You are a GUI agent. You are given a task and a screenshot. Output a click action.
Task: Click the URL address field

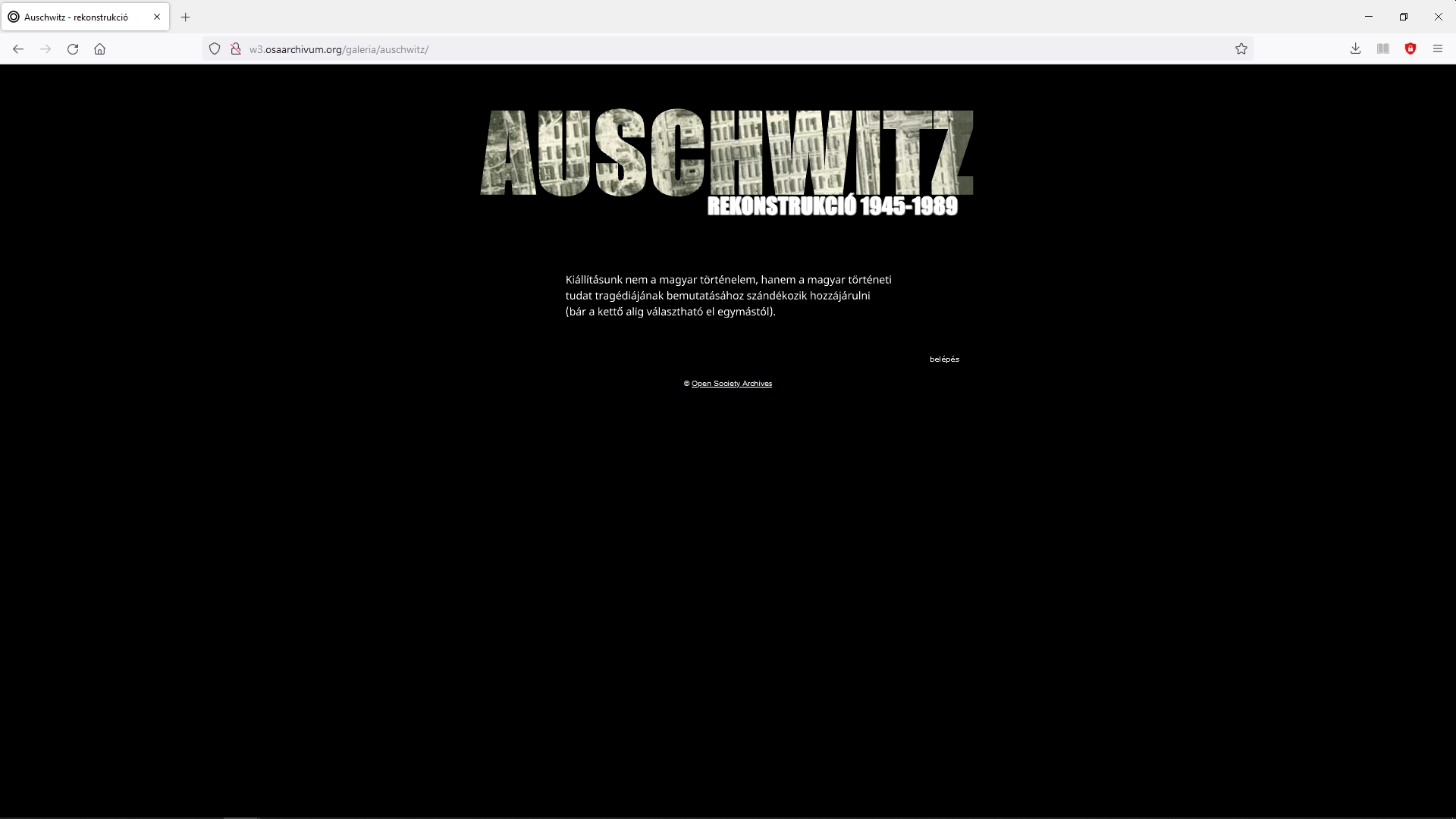(x=682, y=49)
